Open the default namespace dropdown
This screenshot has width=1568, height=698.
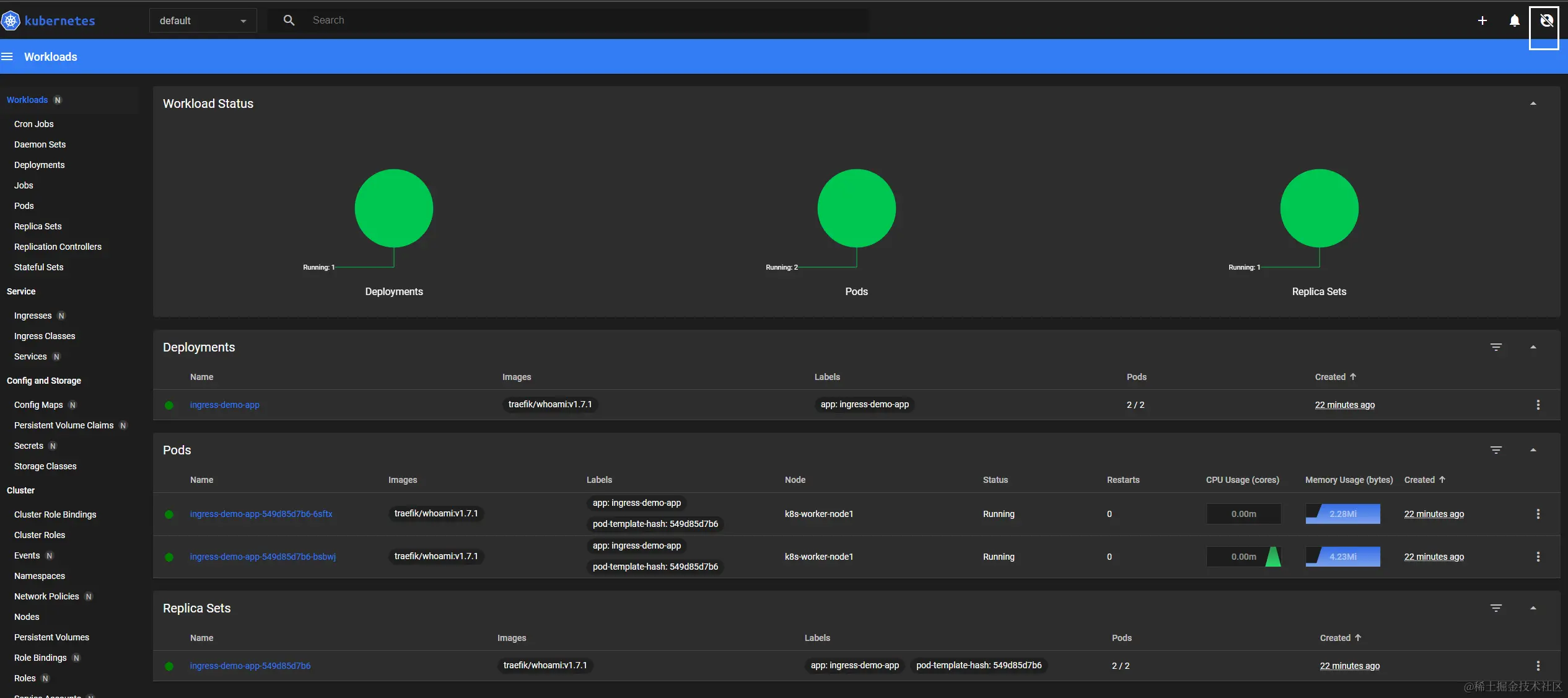click(x=203, y=20)
